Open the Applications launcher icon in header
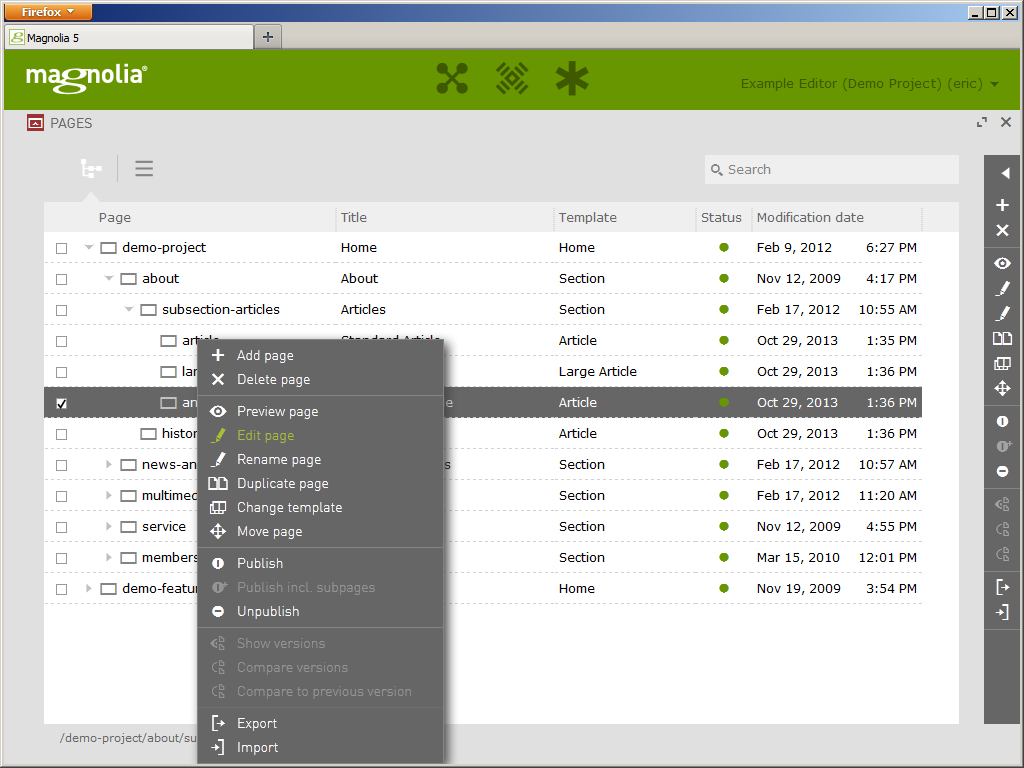 coord(451,78)
